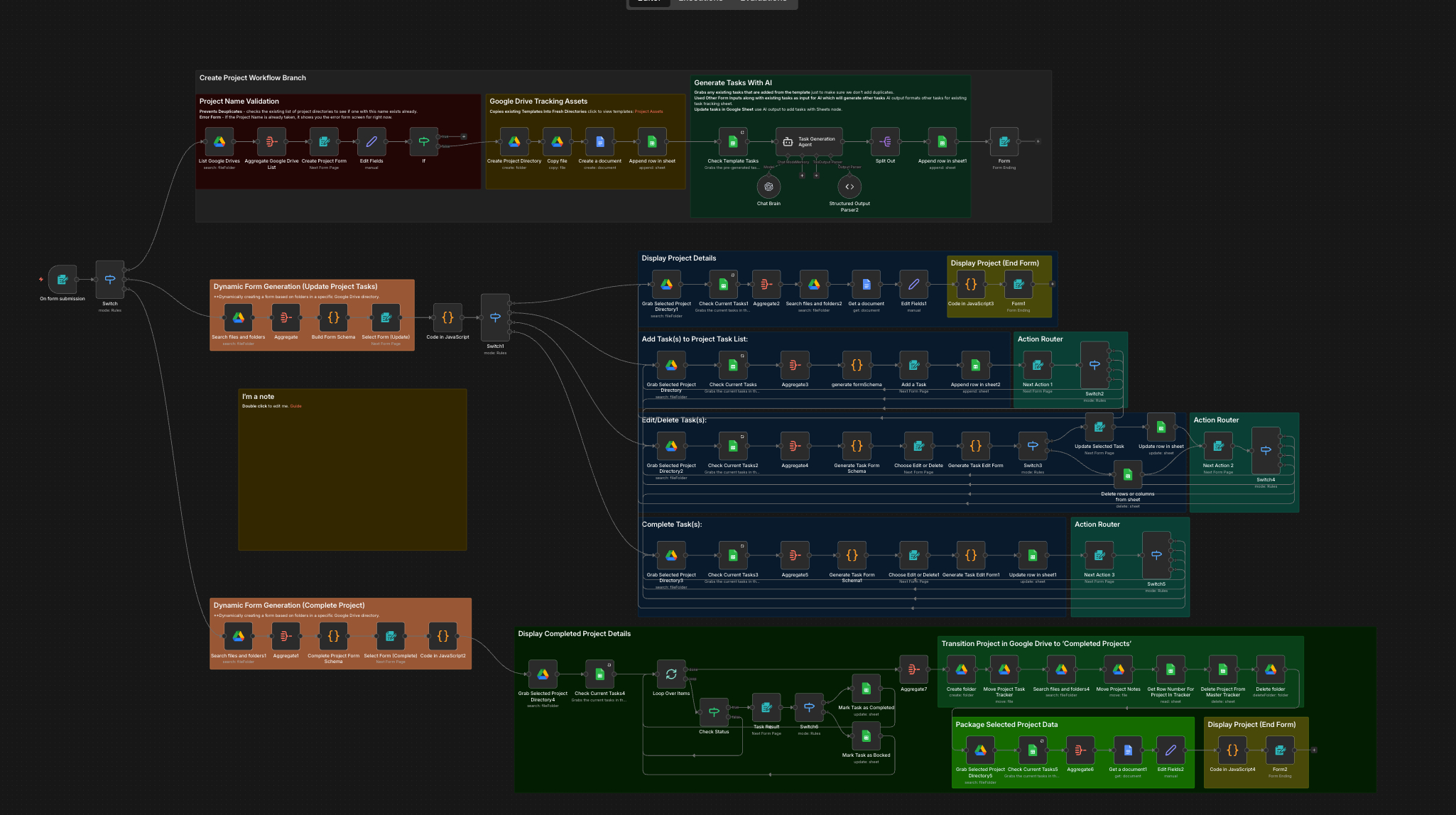Open the Project Assets link in the note
Image resolution: width=1456 pixels, height=815 pixels.
649,111
